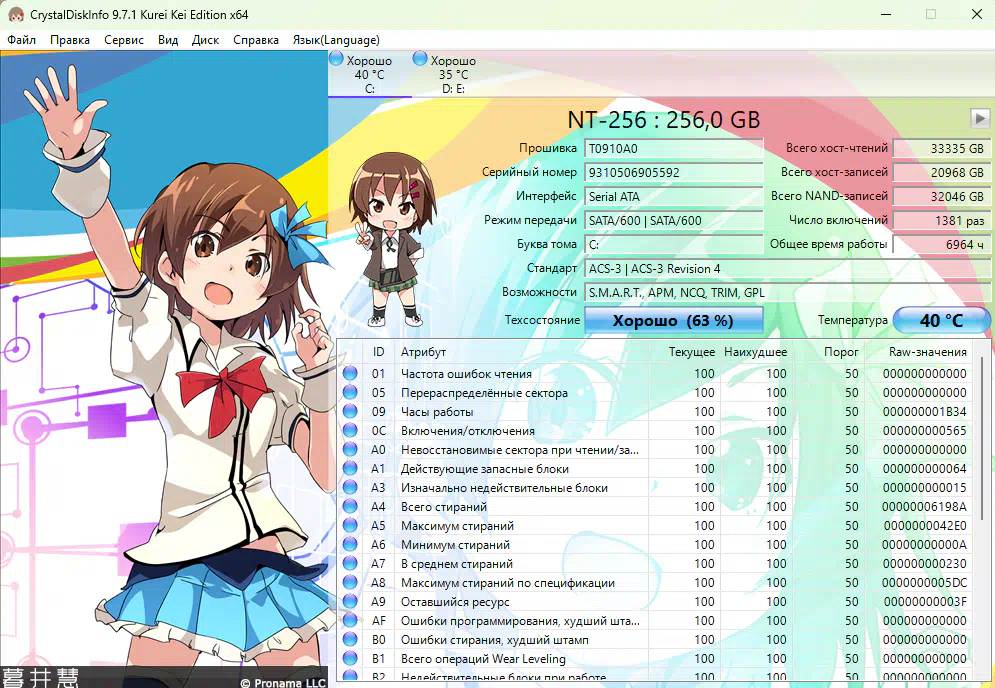Click the chibi character image near disk info

pyautogui.click(x=391, y=240)
